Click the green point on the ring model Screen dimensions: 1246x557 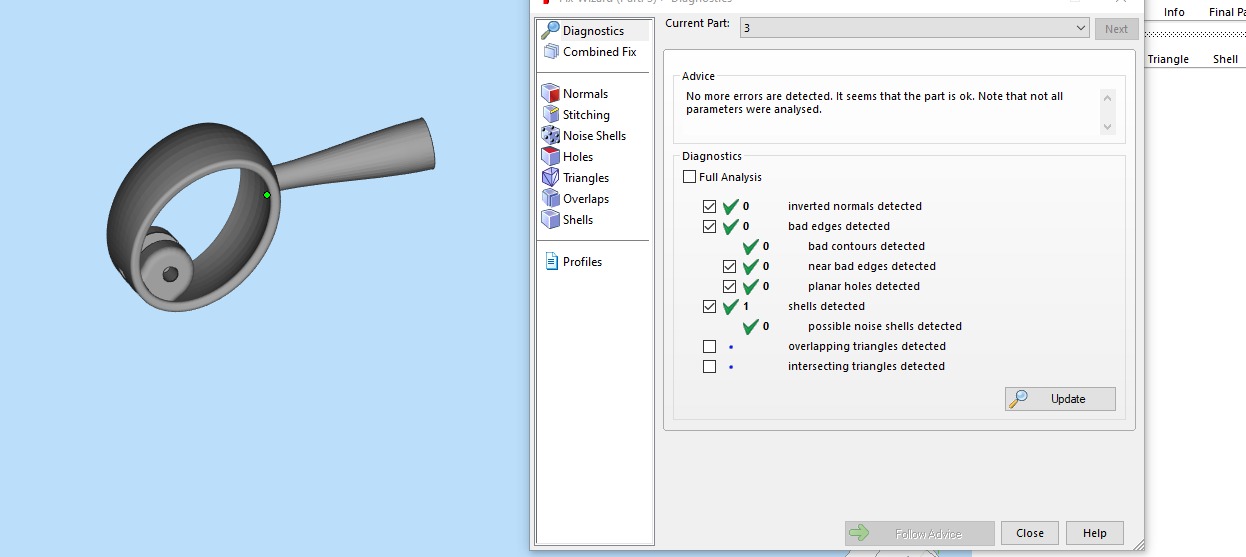click(267, 195)
